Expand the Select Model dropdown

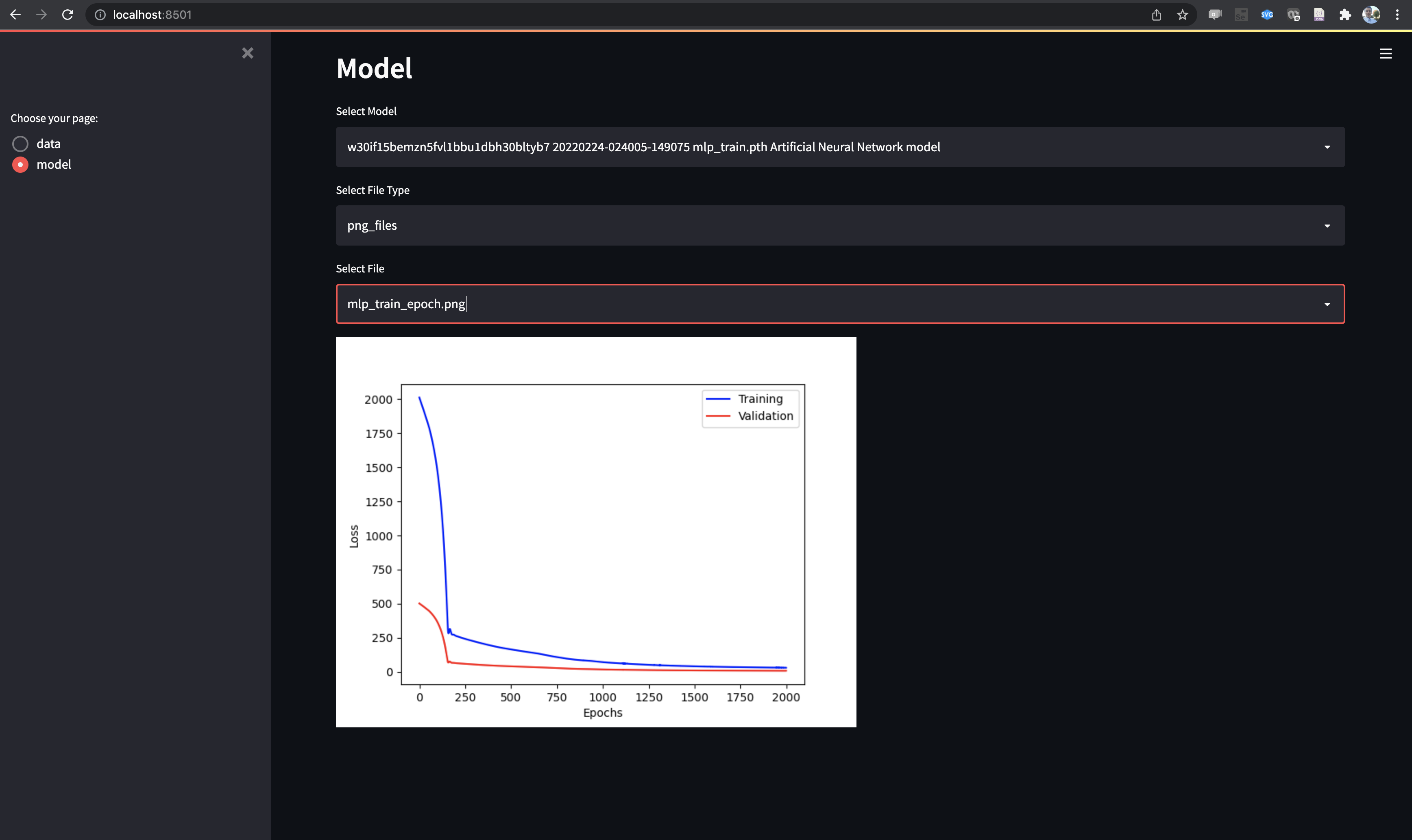coord(840,147)
